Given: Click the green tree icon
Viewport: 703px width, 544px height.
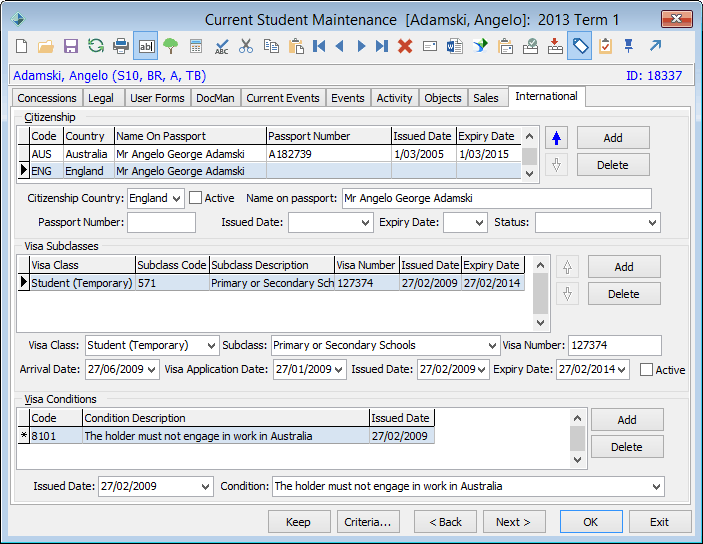Looking at the screenshot, I should 170,46.
